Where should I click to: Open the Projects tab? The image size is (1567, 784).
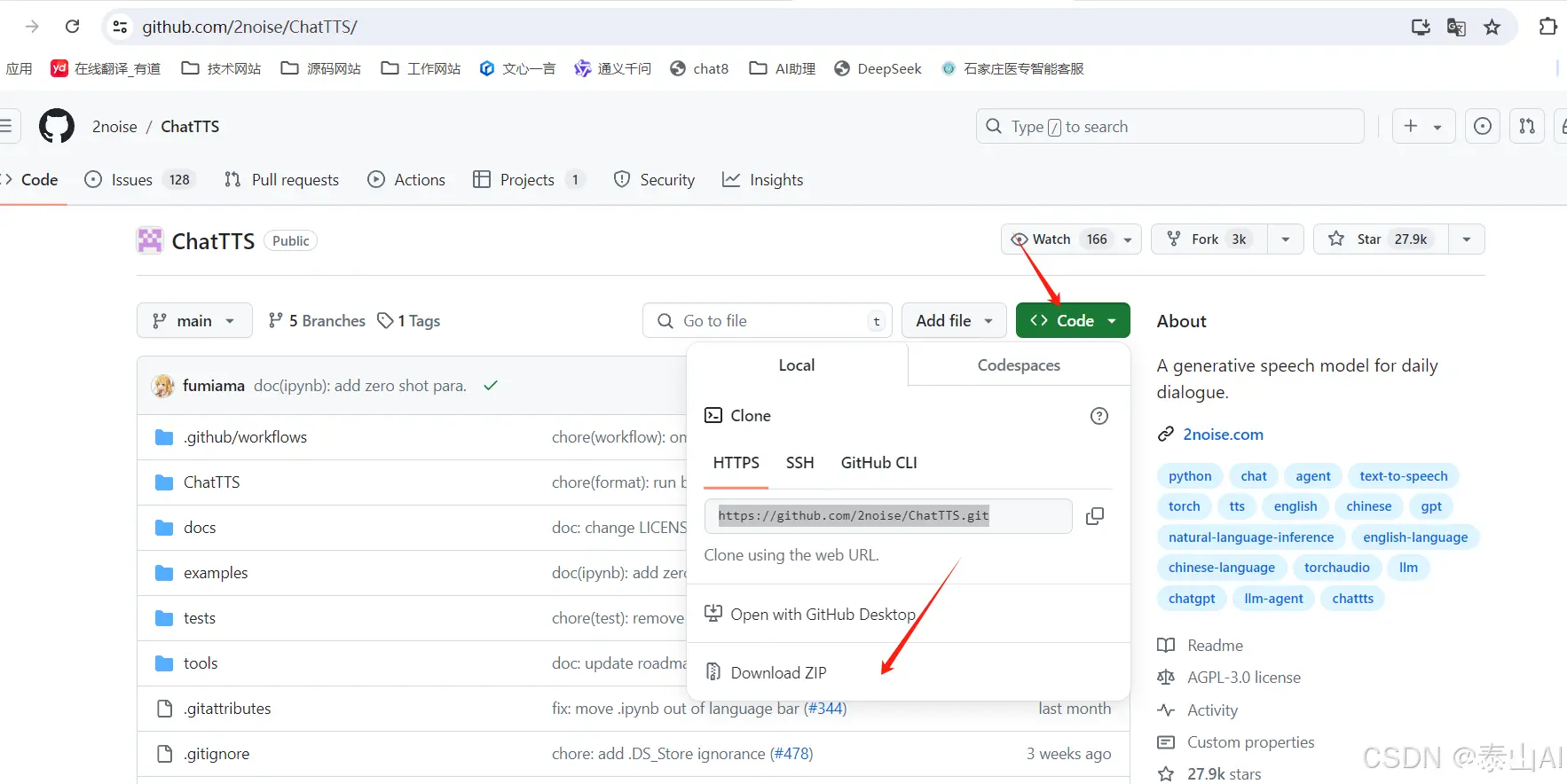click(530, 180)
